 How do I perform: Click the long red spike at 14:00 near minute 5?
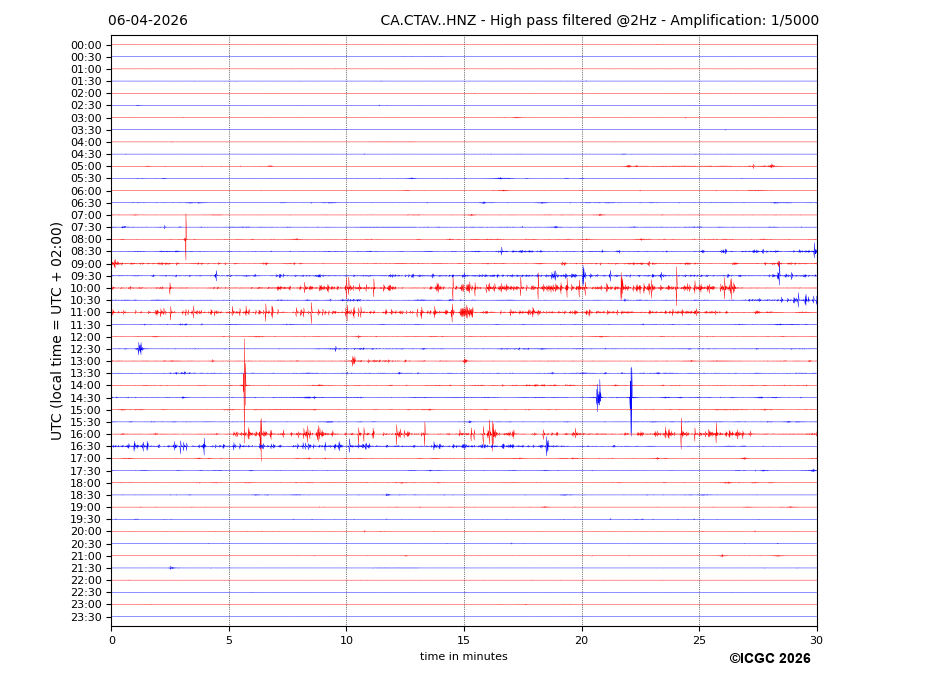click(244, 385)
